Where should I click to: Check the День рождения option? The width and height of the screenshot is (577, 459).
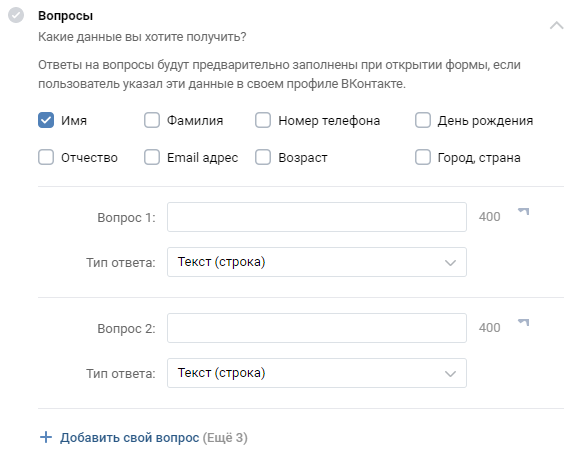(423, 120)
